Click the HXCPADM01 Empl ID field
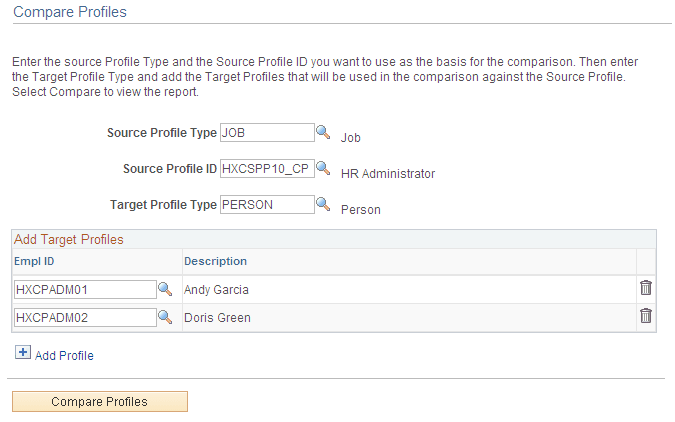The width and height of the screenshot is (675, 422). pyautogui.click(x=85, y=289)
